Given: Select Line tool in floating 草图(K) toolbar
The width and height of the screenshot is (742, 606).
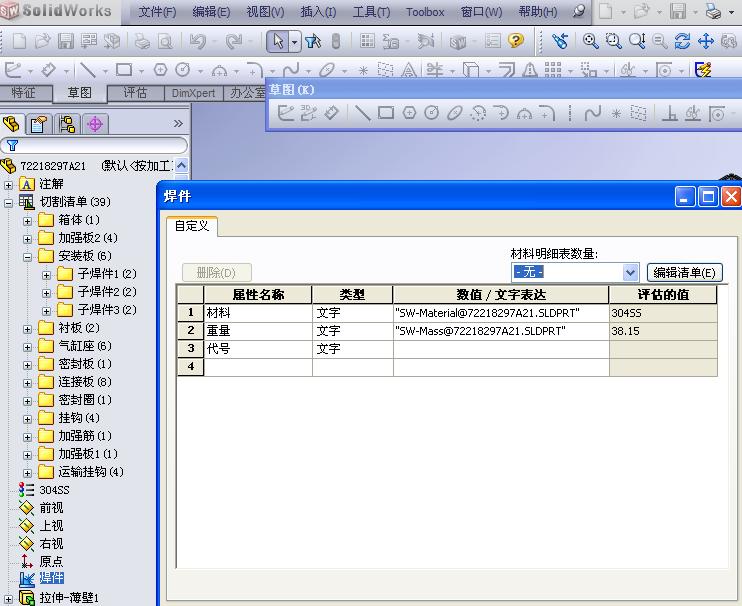Looking at the screenshot, I should (362, 113).
